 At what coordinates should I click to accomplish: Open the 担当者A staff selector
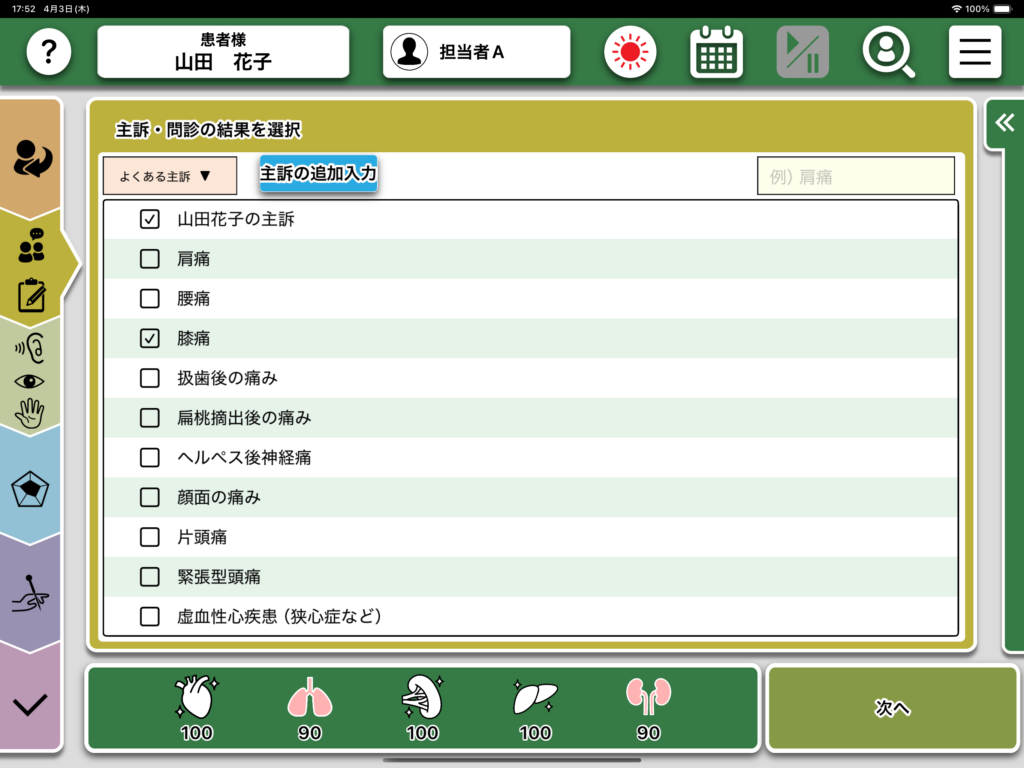[x=476, y=52]
